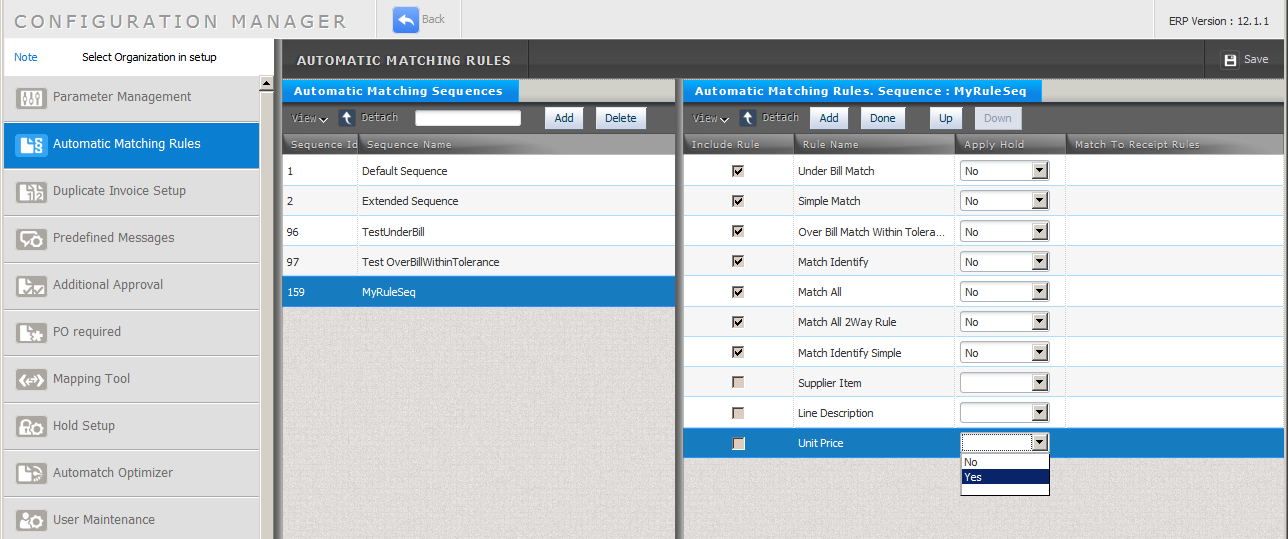Open Apply Hold dropdown for Line Description
1288x539 pixels.
[1039, 413]
